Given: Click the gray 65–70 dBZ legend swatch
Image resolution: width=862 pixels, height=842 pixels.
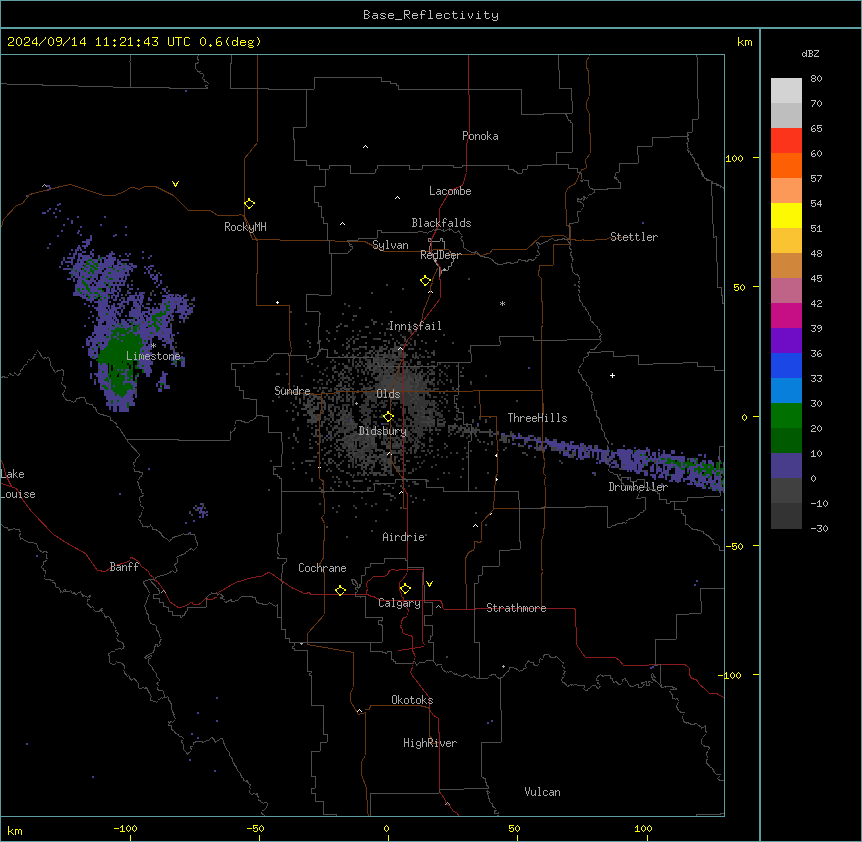Looking at the screenshot, I should (x=786, y=115).
